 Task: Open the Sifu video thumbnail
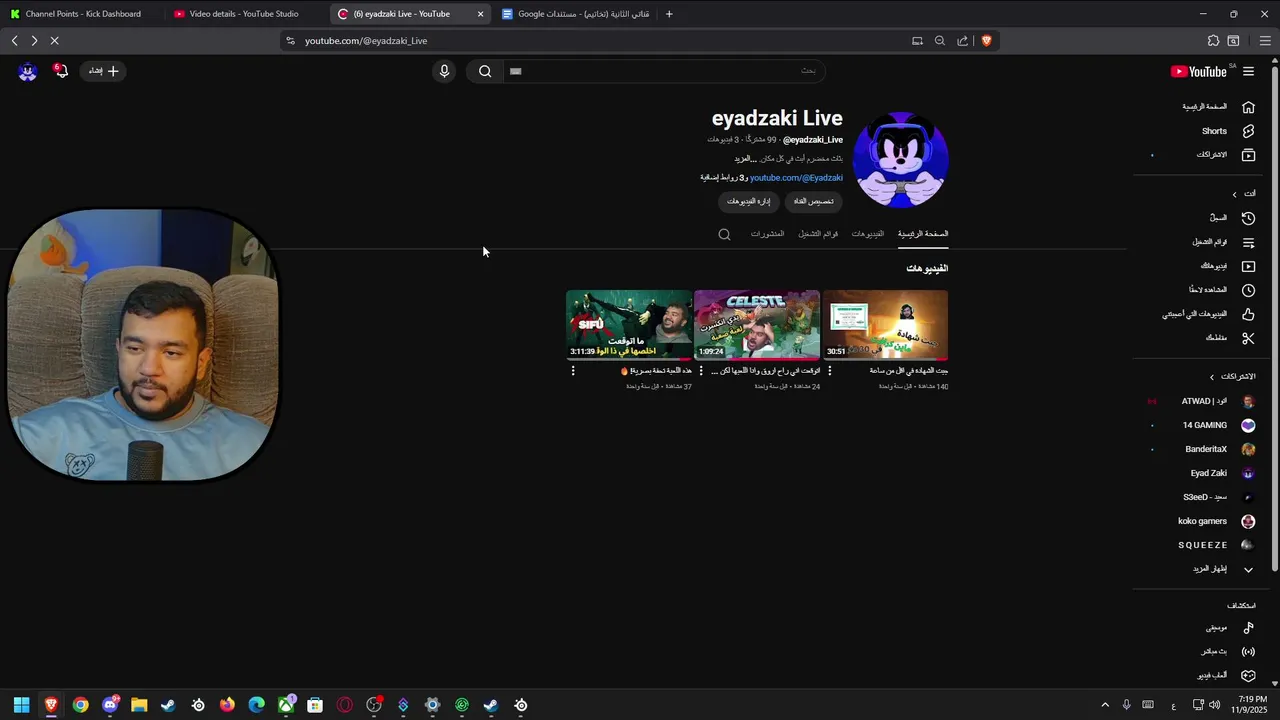(x=629, y=325)
